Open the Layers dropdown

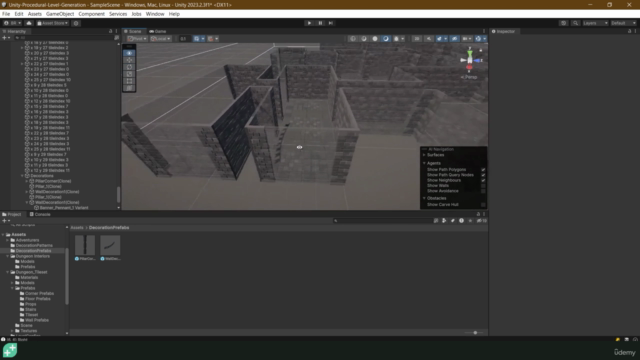coord(596,23)
